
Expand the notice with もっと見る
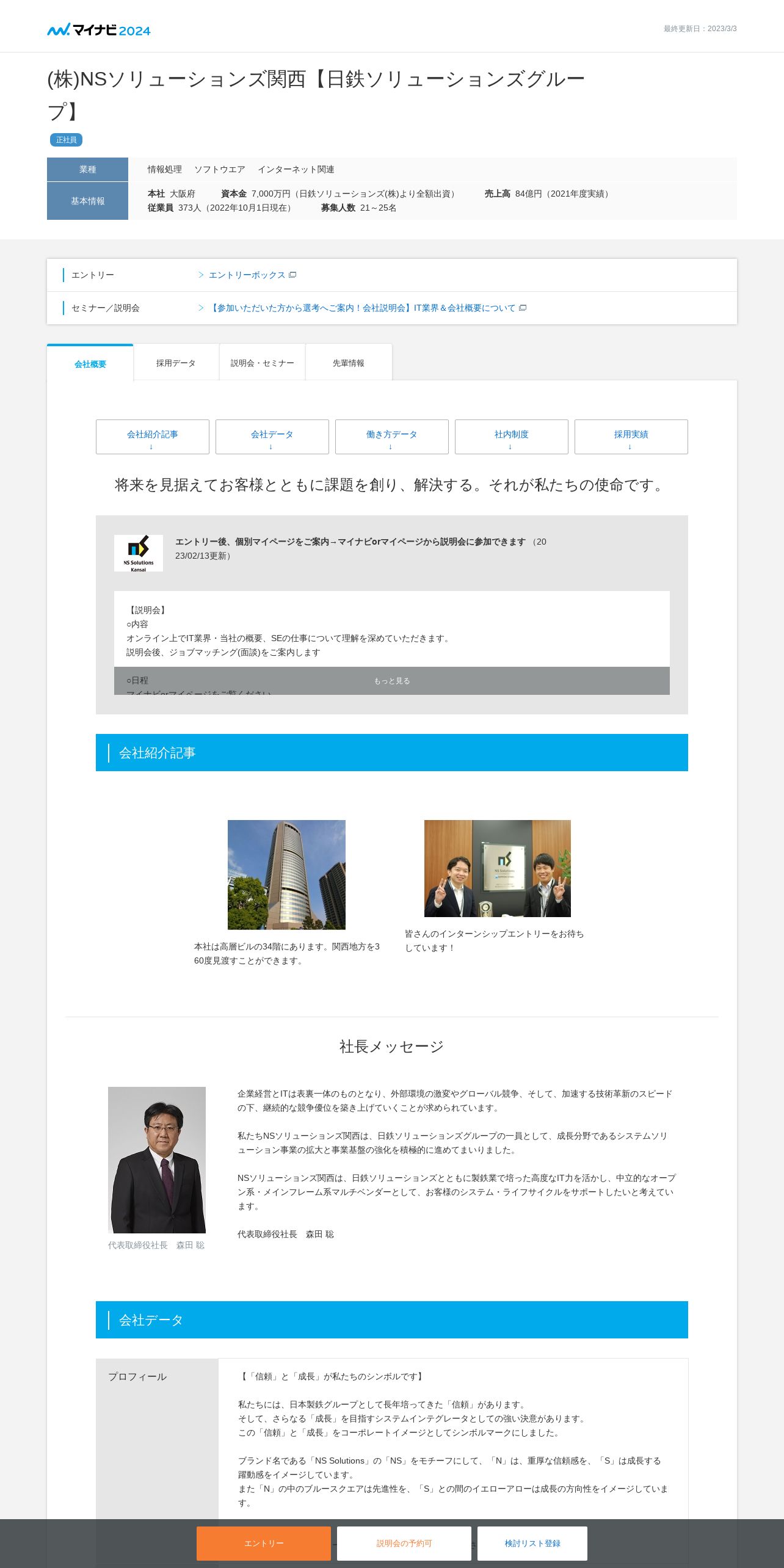392,681
